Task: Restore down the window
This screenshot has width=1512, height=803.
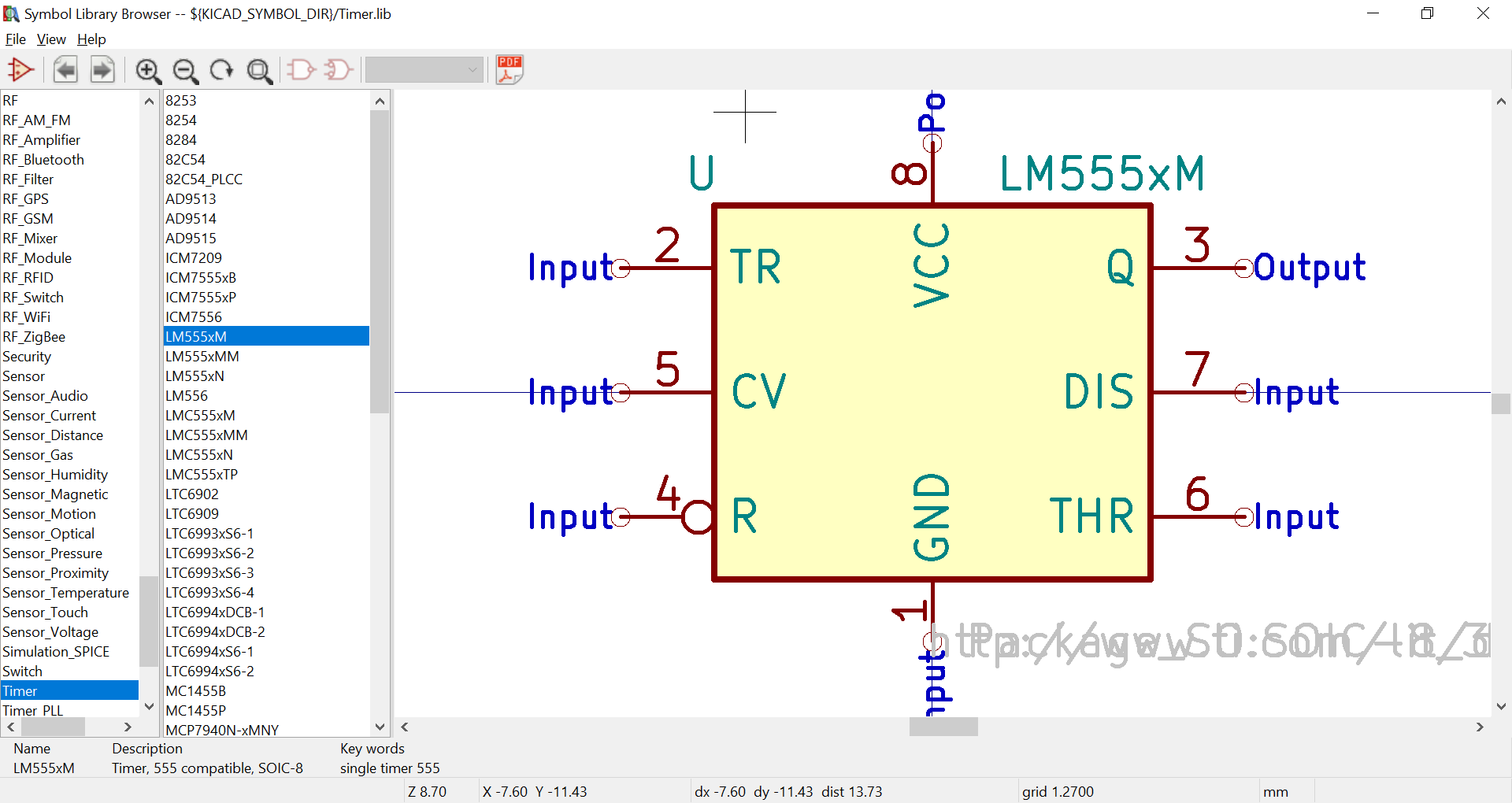Action: coord(1427,13)
